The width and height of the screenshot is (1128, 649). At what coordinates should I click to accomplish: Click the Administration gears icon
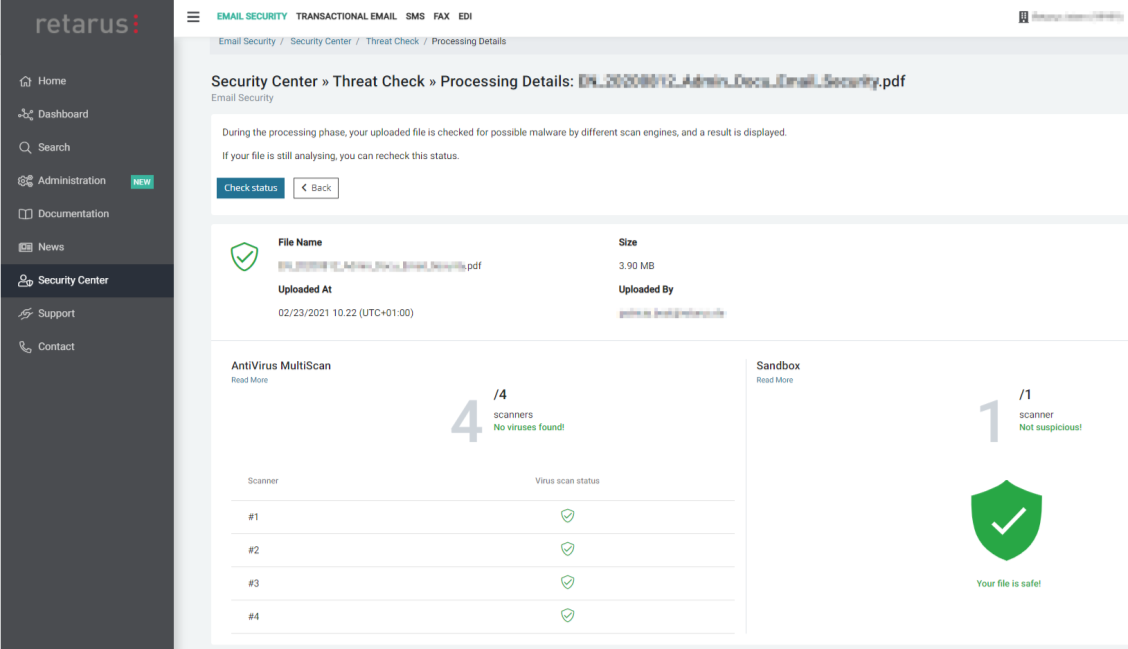pyautogui.click(x=26, y=181)
